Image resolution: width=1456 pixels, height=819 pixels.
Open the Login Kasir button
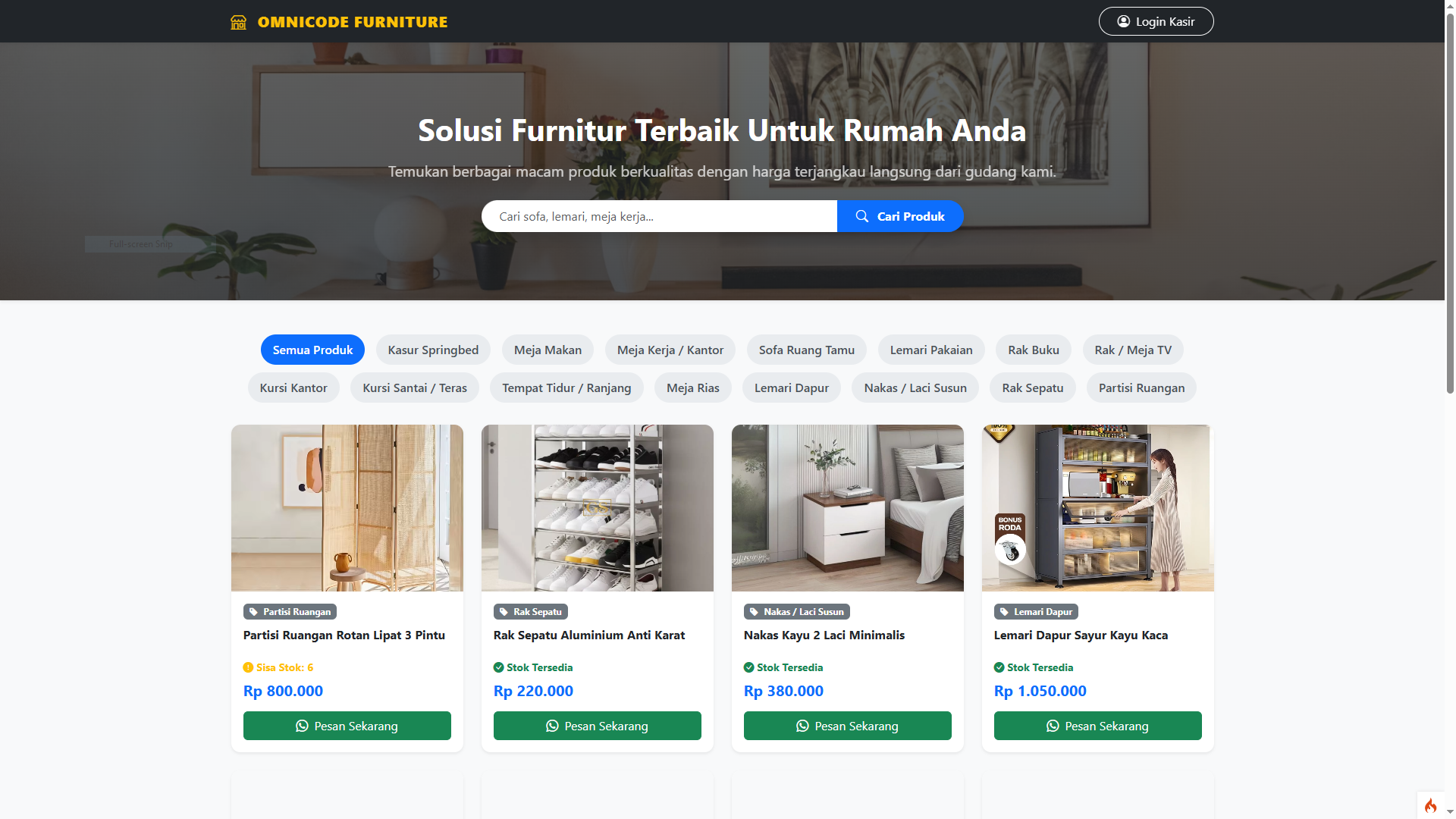pos(1156,21)
